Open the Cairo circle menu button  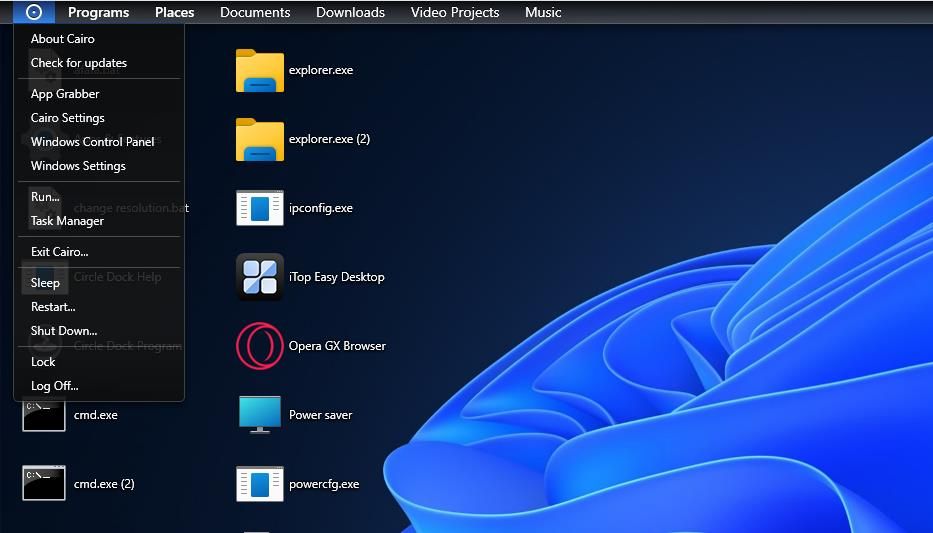coord(34,12)
